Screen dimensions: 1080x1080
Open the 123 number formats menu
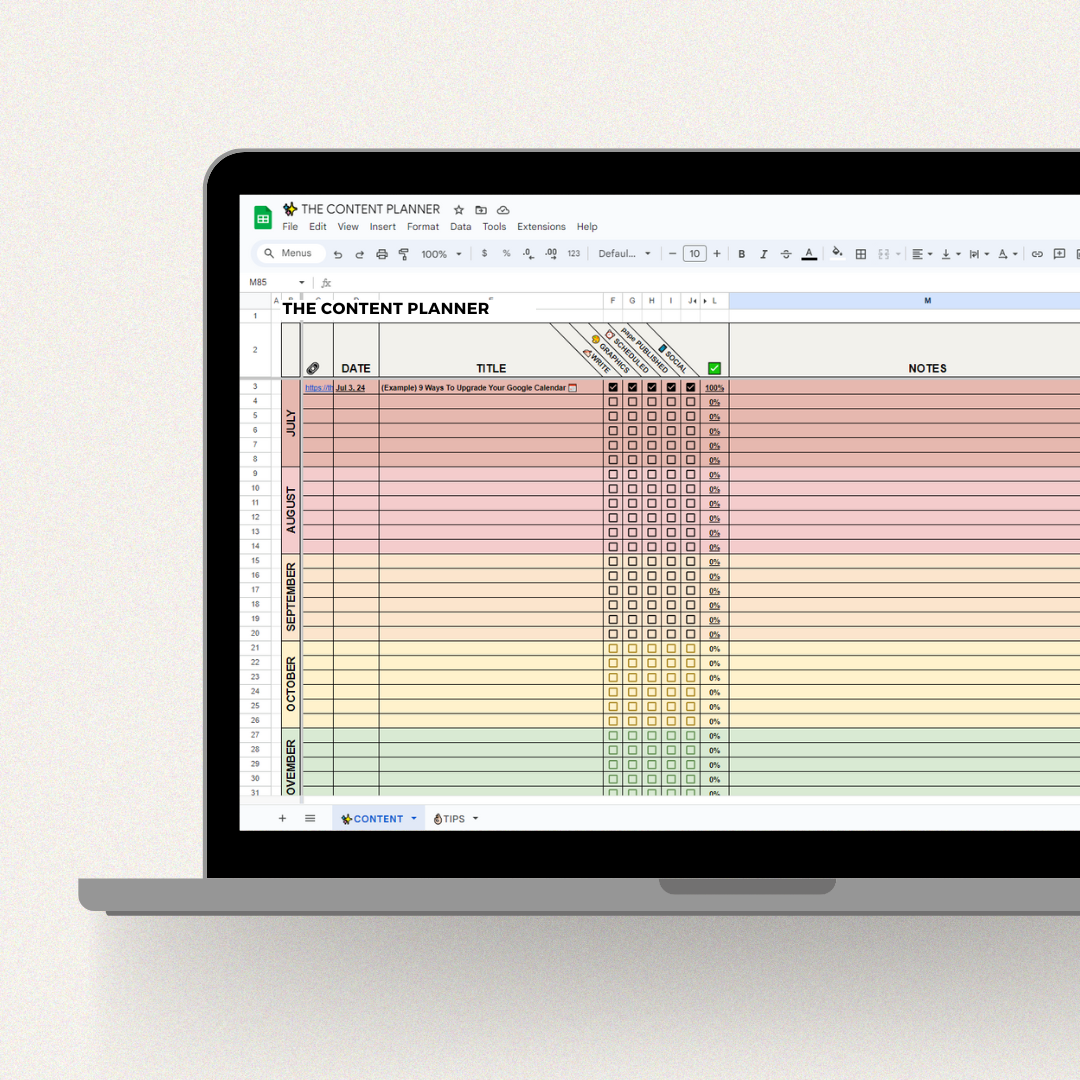[574, 253]
